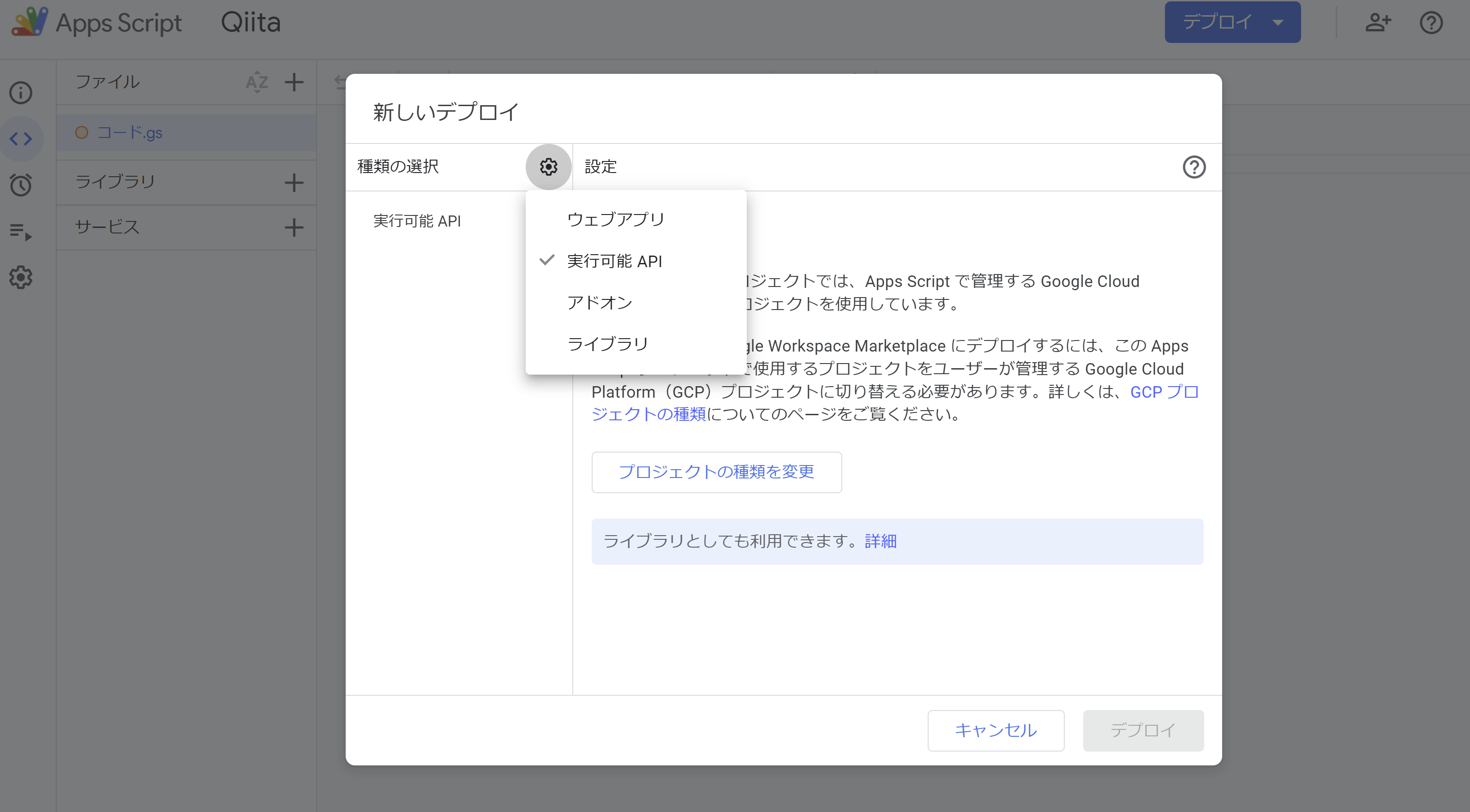
Task: Open help for deployment settings
Action: tap(1195, 167)
